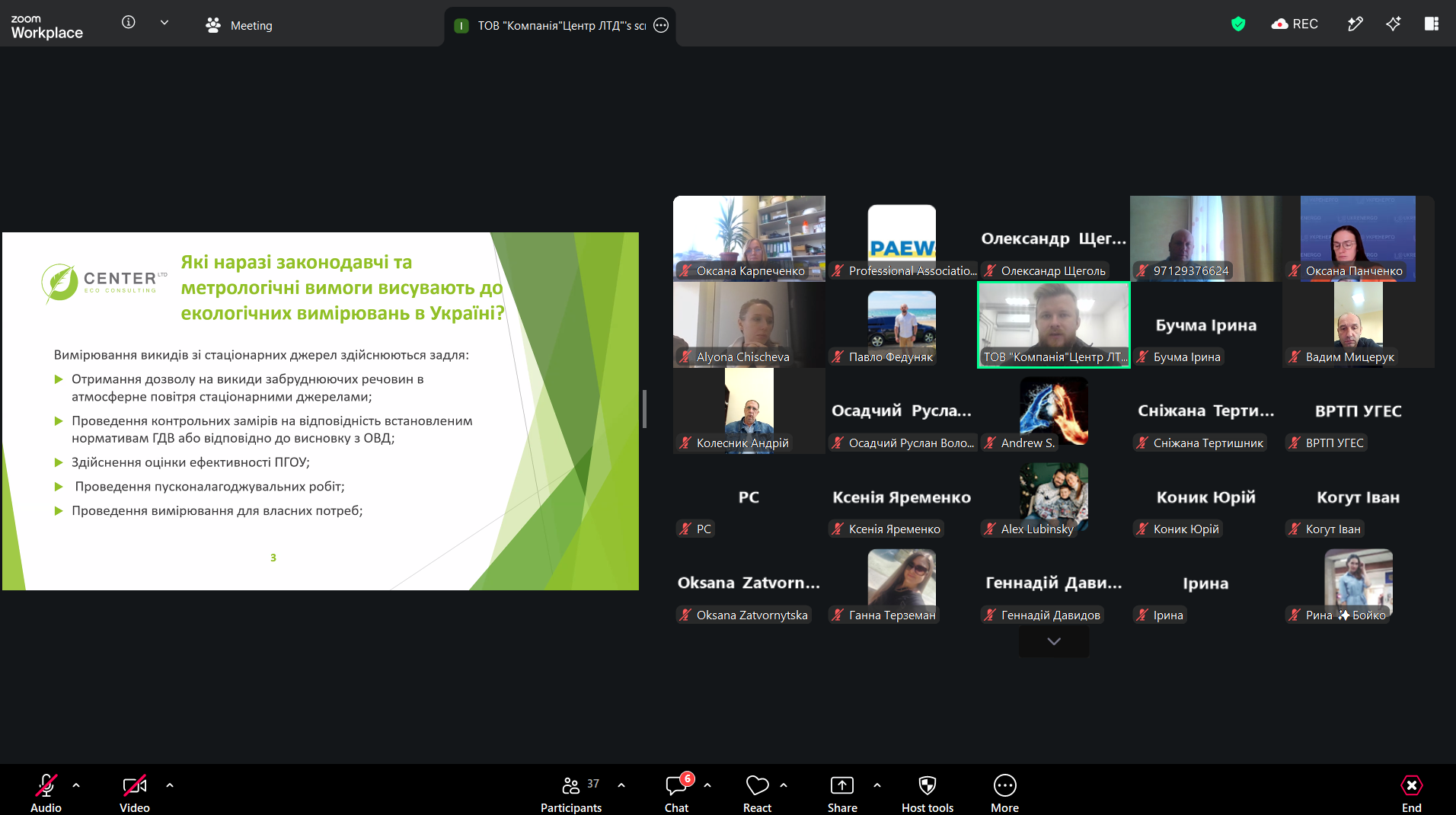The width and height of the screenshot is (1456, 815).
Task: Turn on Video camera
Action: pyautogui.click(x=135, y=792)
